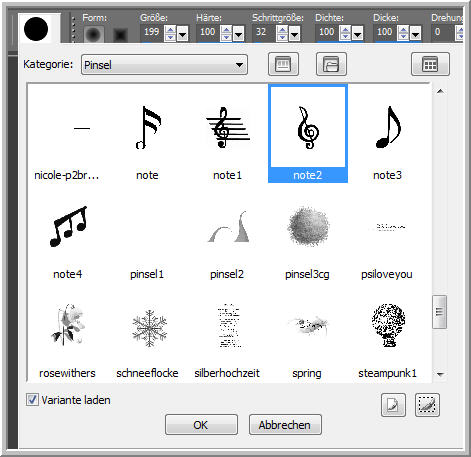471x457 pixels.
Task: Select the schneeflocke snowflake brush
Action: [x=147, y=340]
